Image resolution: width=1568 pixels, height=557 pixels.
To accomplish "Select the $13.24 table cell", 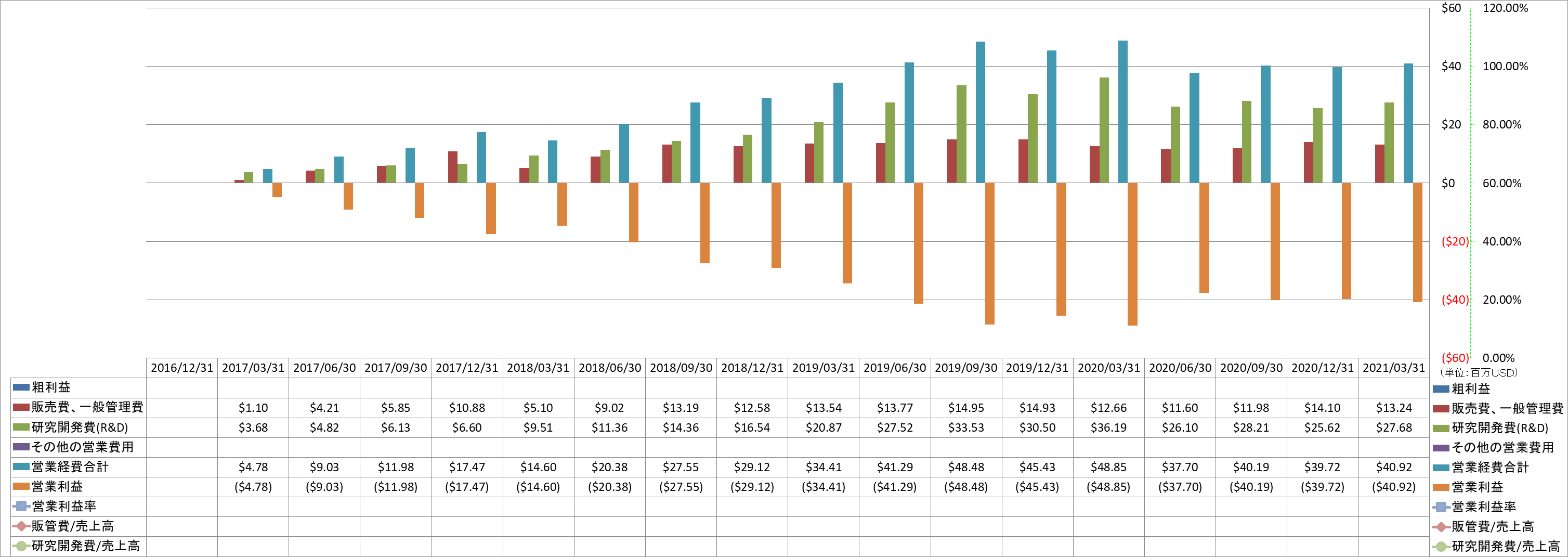I will coord(1393,408).
